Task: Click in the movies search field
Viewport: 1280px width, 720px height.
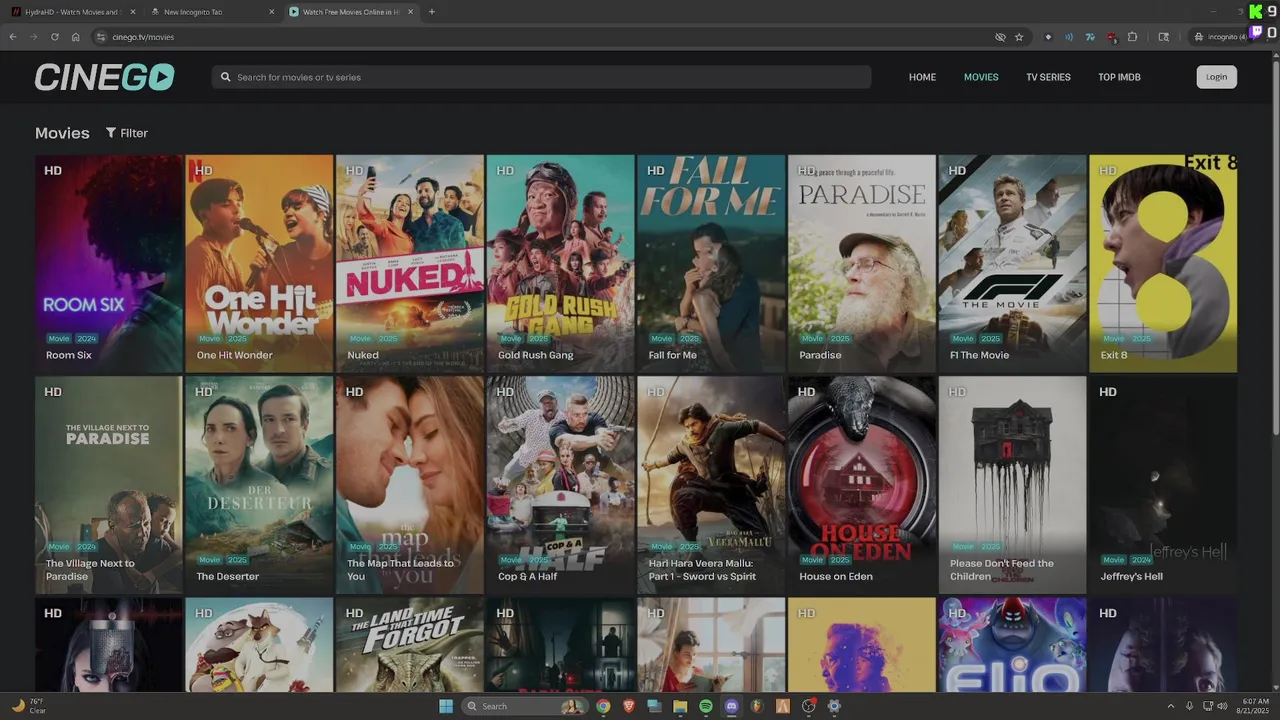Action: click(541, 77)
